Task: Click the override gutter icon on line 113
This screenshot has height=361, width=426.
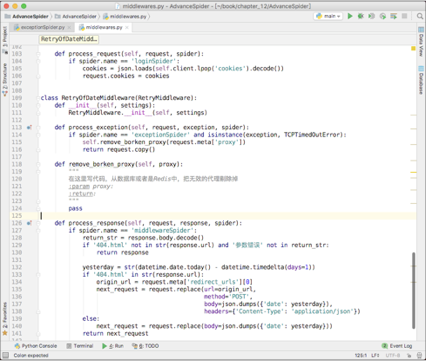Action: [29, 127]
